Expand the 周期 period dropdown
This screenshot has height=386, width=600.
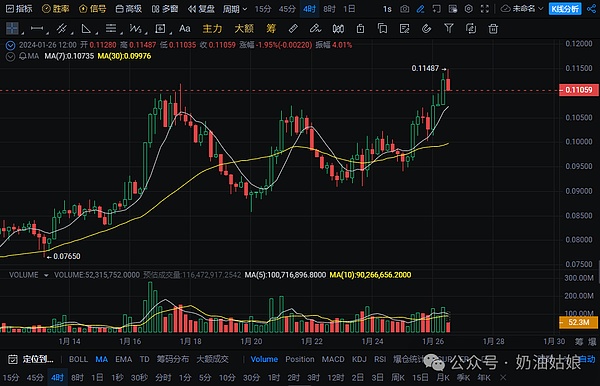[235, 9]
